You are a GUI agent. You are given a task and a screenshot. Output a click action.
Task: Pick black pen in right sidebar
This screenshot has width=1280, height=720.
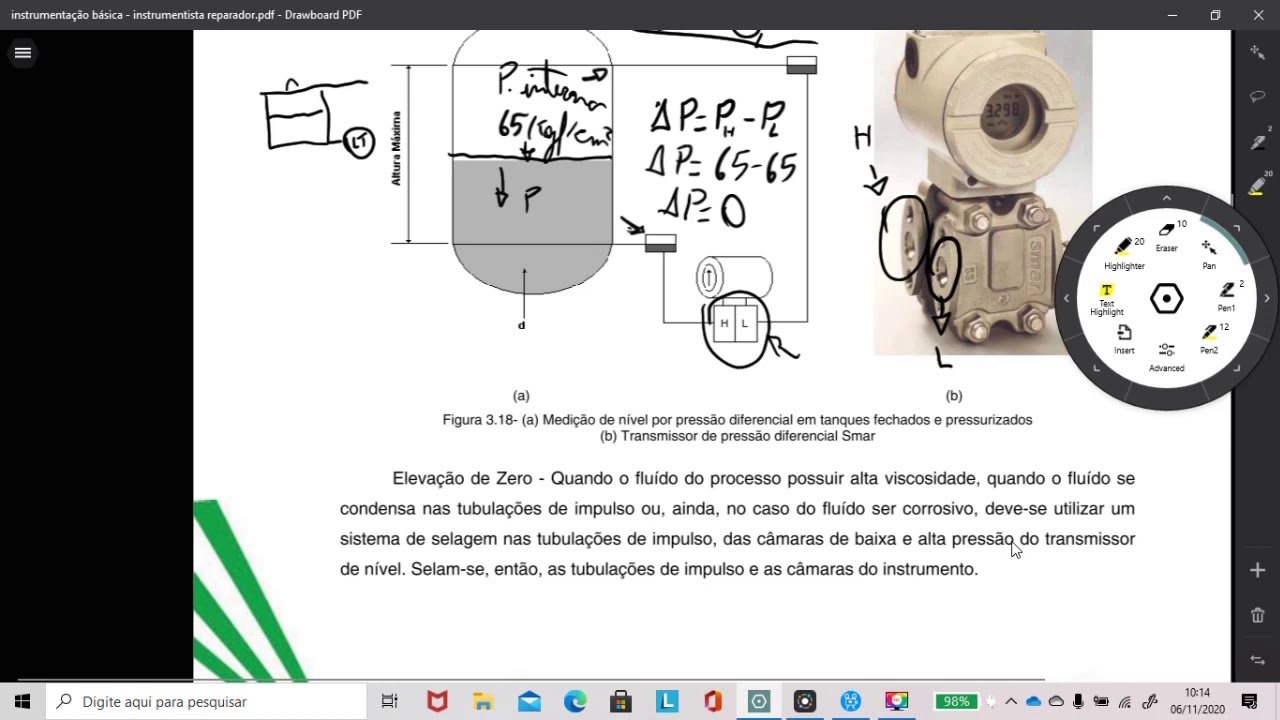click(x=1258, y=141)
